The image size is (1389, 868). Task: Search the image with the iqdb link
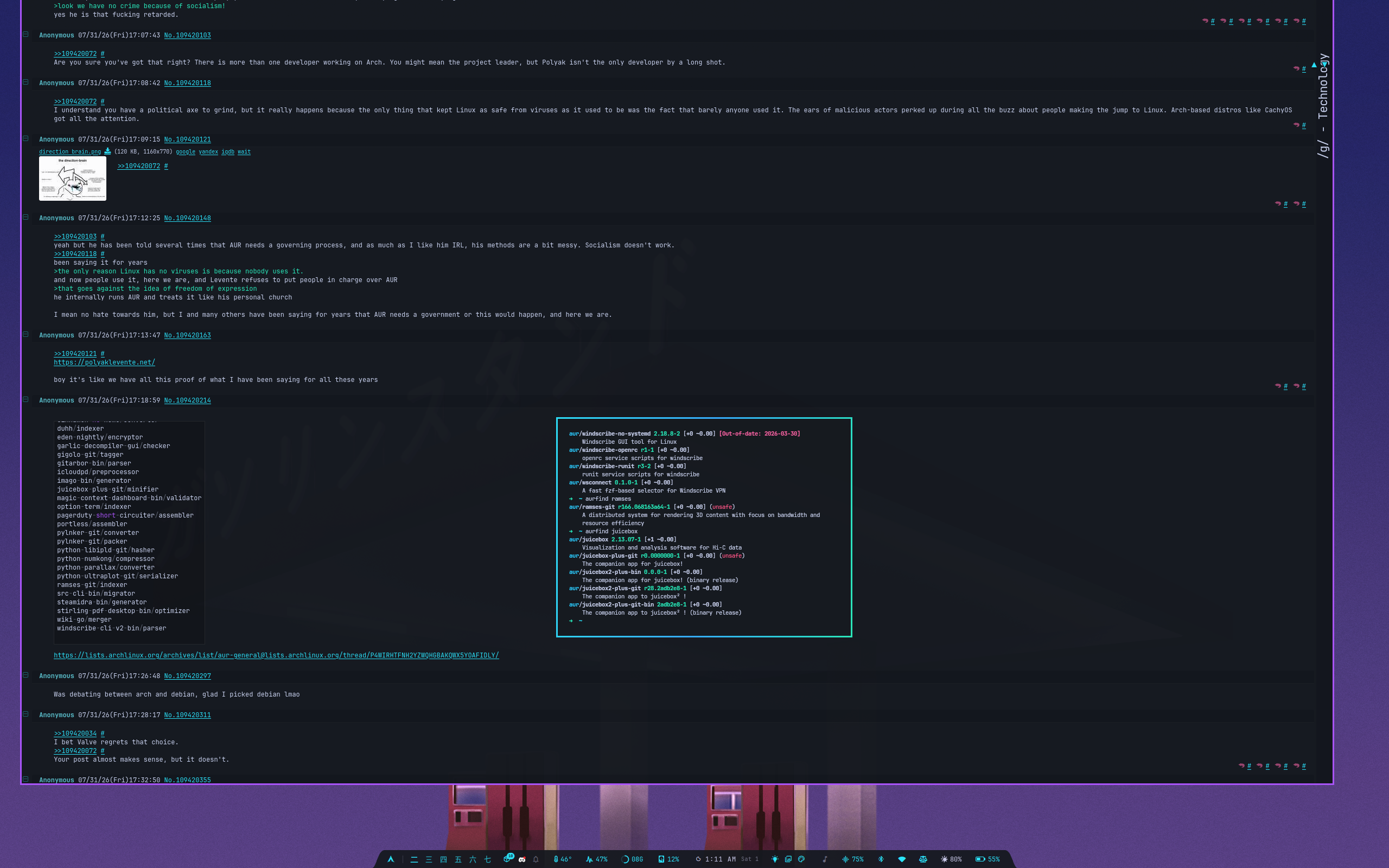(228, 152)
